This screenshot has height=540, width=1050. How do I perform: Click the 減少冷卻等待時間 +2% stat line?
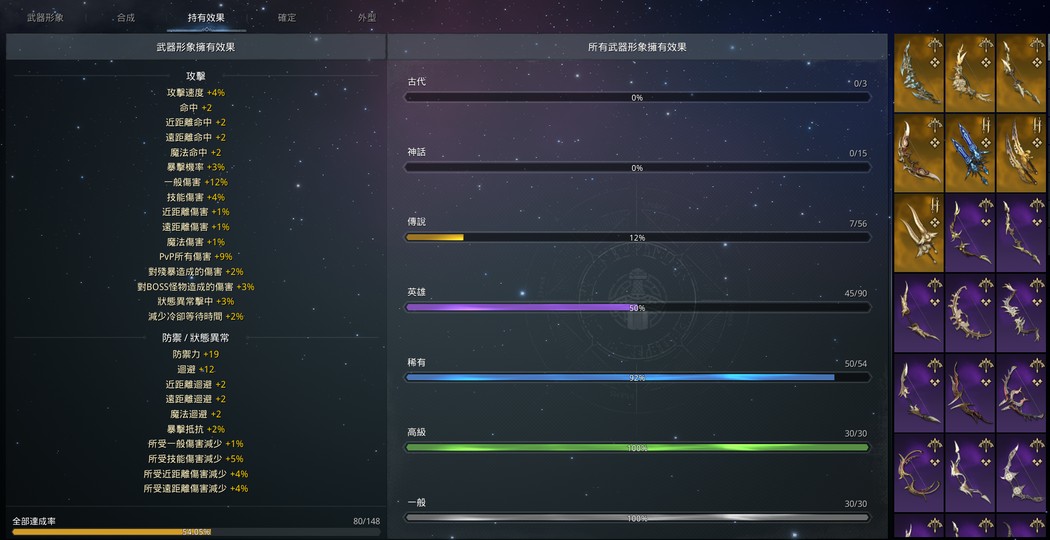point(196,316)
